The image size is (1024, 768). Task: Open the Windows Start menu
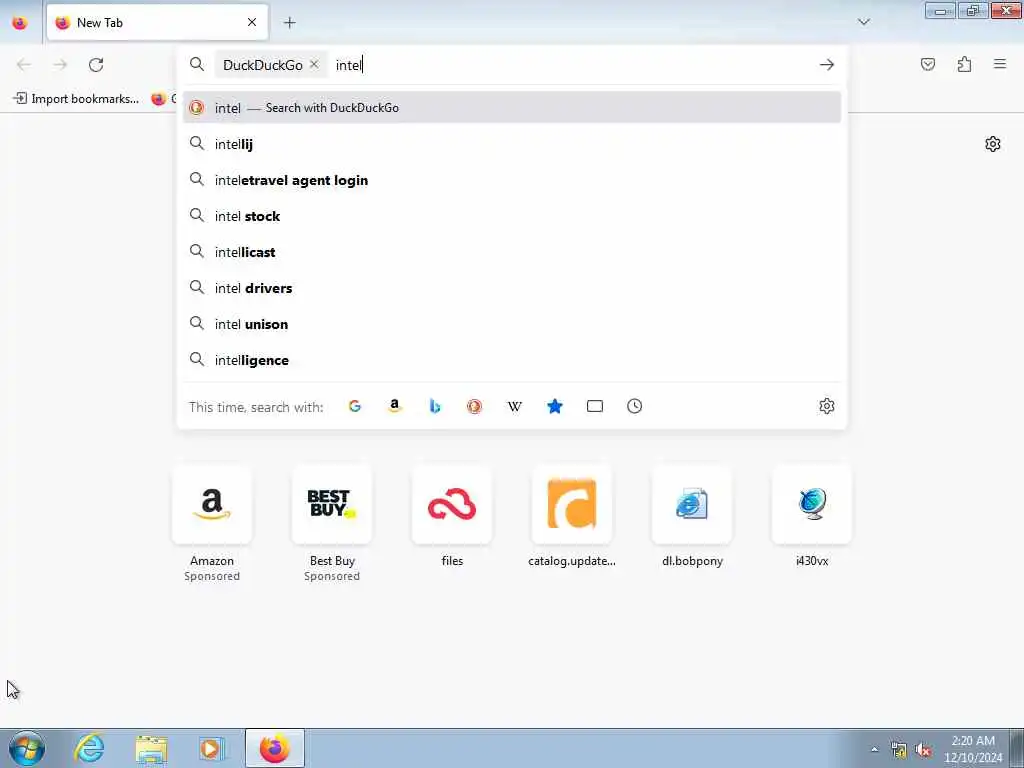pos(27,748)
